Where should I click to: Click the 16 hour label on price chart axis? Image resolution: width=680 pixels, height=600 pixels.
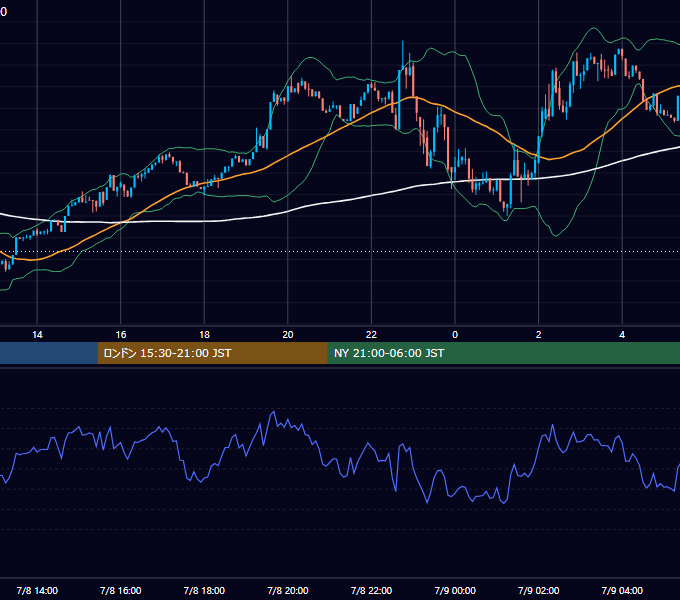click(121, 335)
